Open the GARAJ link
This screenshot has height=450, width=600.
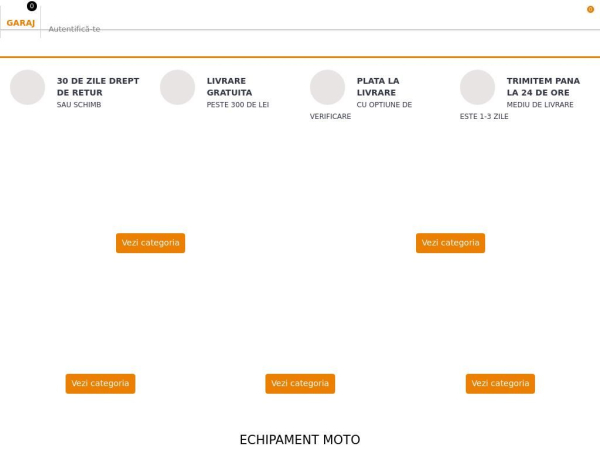tap(21, 23)
